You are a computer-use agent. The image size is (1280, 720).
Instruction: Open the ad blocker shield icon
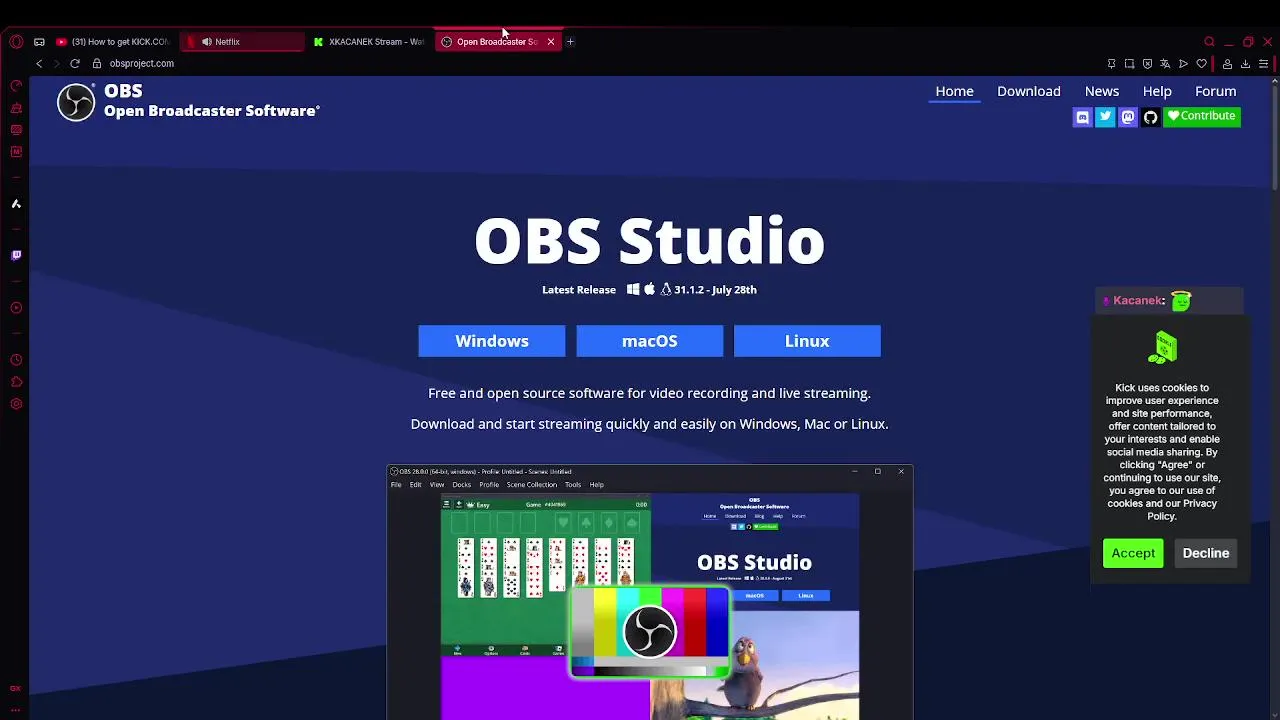[1147, 64]
